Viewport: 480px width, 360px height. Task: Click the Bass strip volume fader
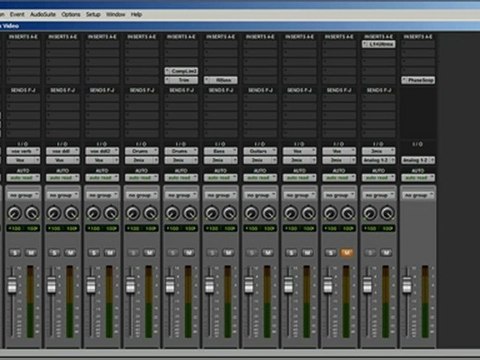tap(210, 285)
